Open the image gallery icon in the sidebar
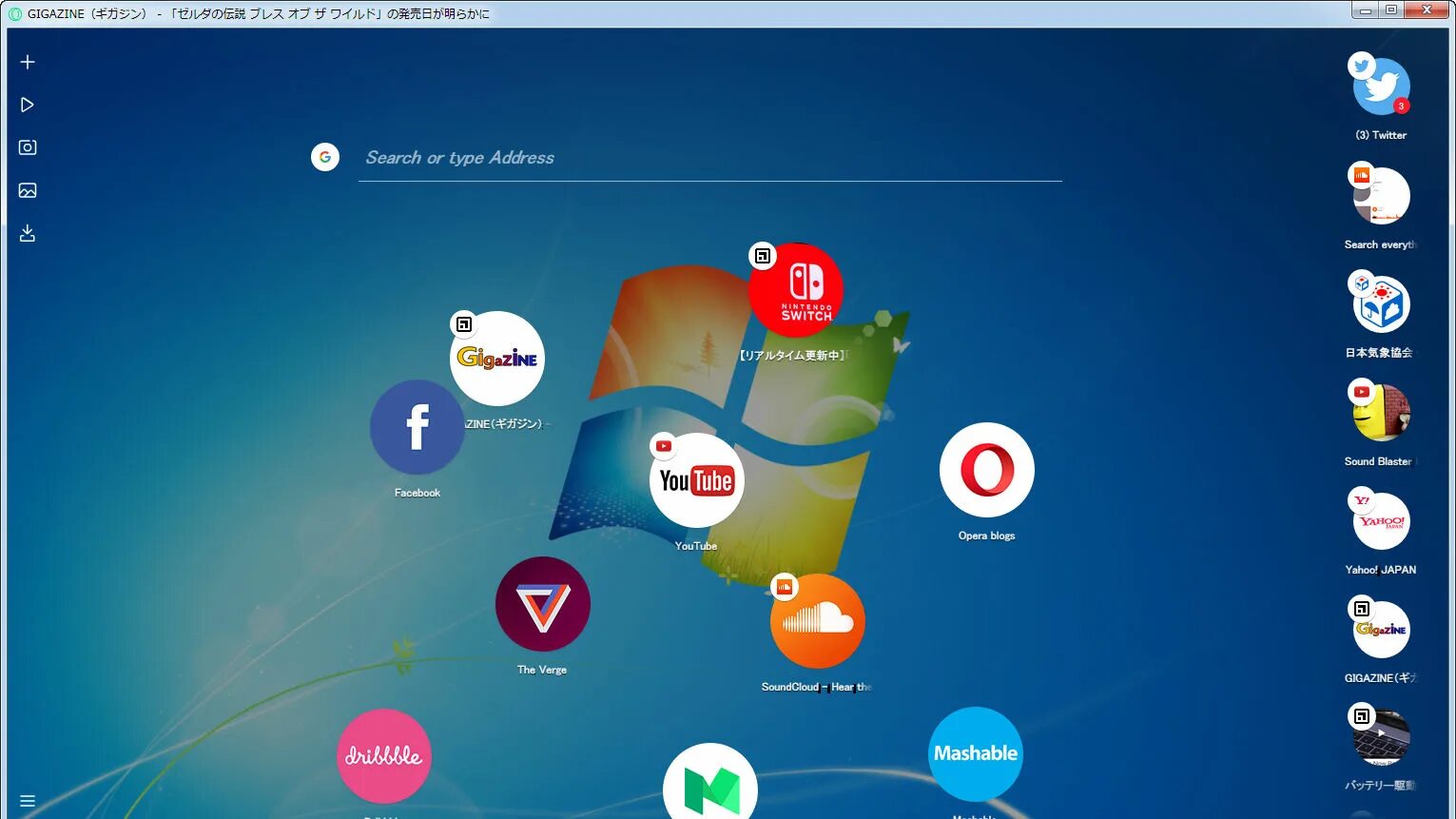Image resolution: width=1456 pixels, height=819 pixels. click(28, 190)
